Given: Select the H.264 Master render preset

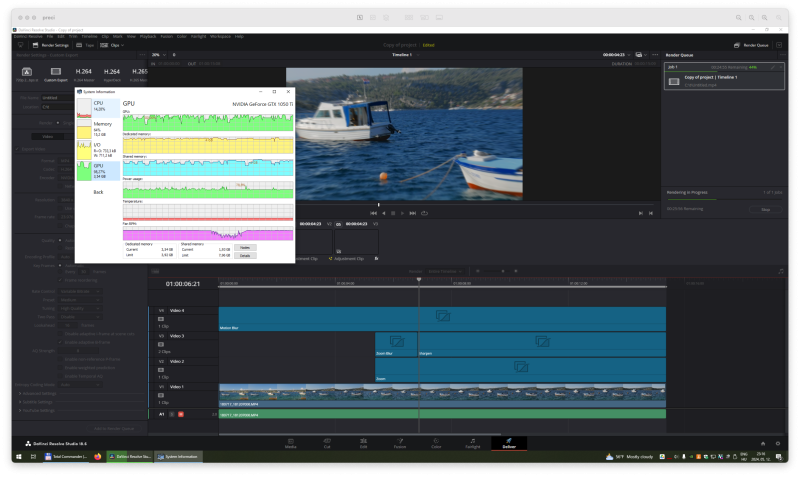Looking at the screenshot, I should point(85,73).
